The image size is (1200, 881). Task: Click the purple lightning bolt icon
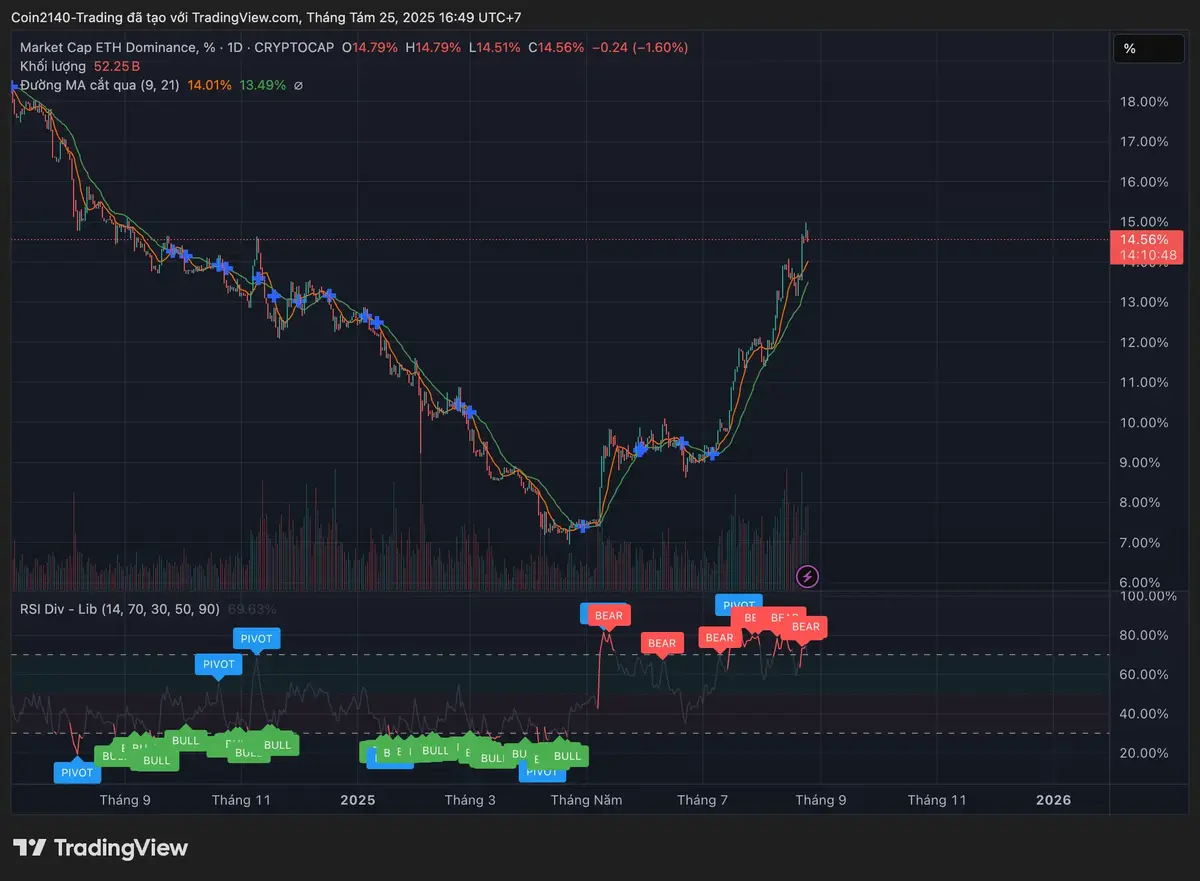click(x=807, y=575)
